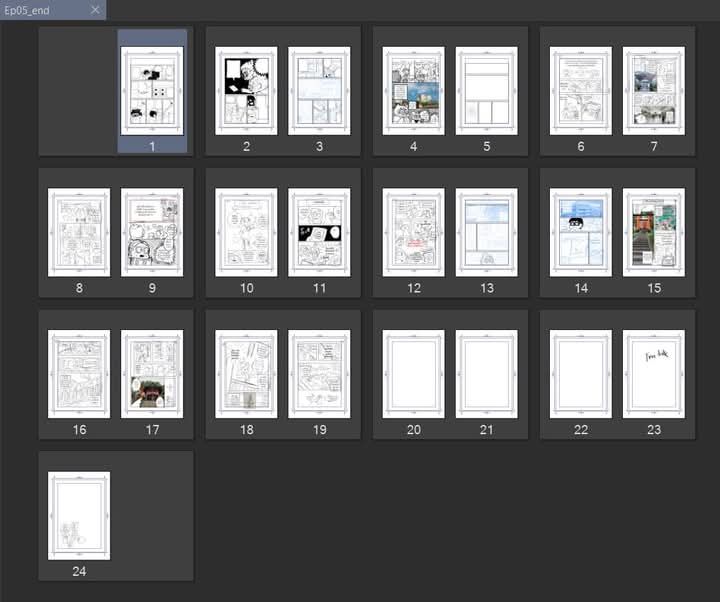Pick page 13 thumbnail

[486, 232]
